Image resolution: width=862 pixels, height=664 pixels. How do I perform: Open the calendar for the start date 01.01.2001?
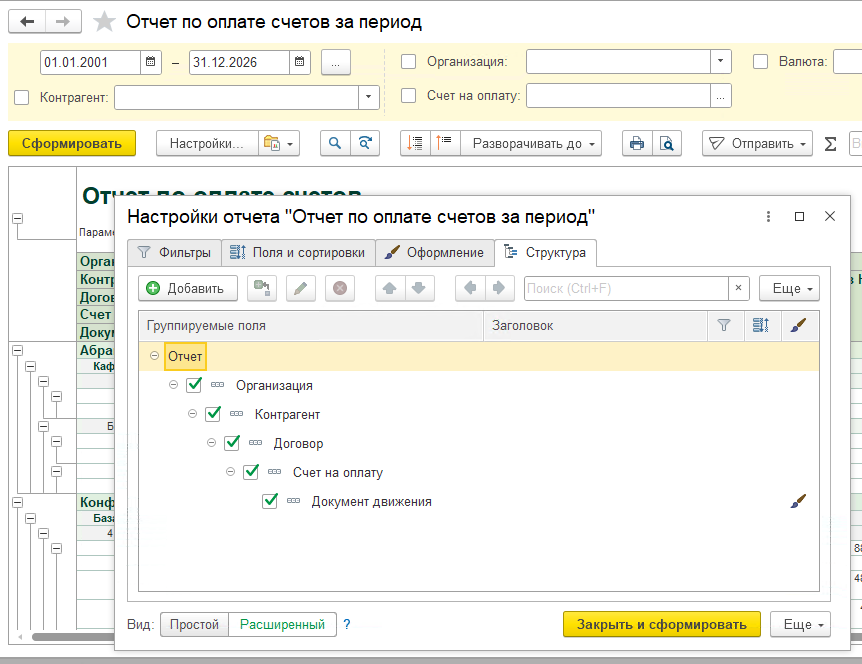pos(151,62)
